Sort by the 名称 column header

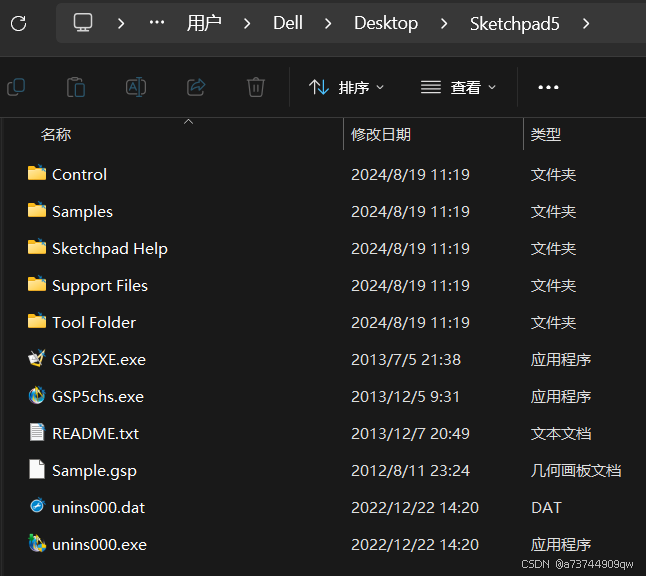(56, 135)
